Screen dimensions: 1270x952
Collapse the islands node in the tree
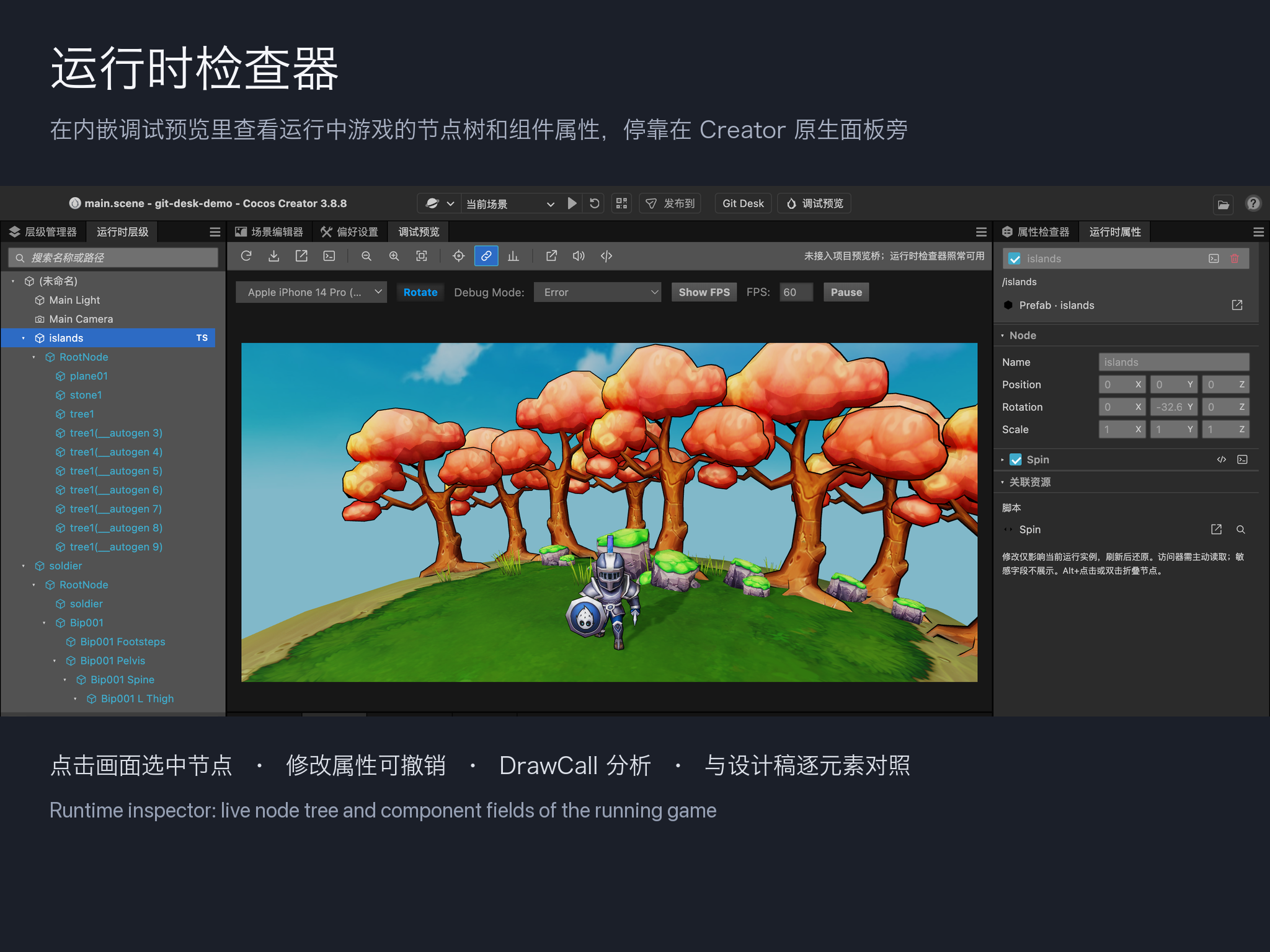pyautogui.click(x=24, y=338)
